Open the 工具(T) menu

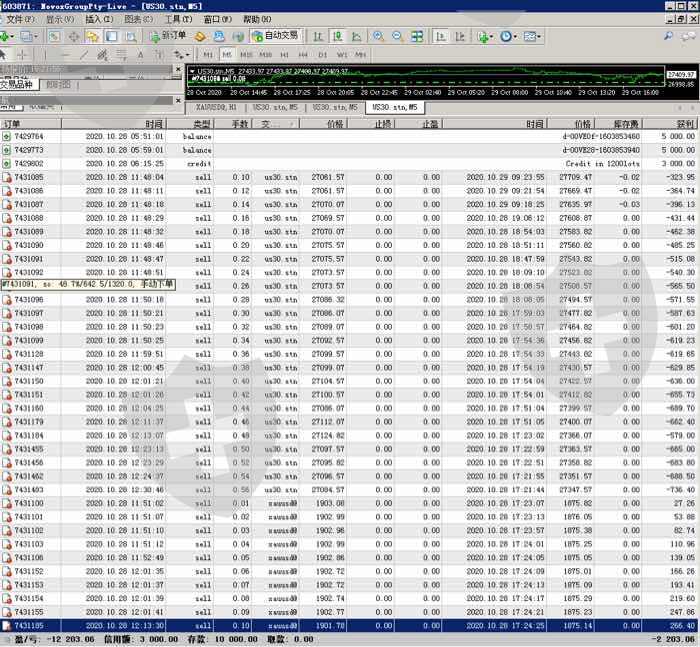click(178, 19)
